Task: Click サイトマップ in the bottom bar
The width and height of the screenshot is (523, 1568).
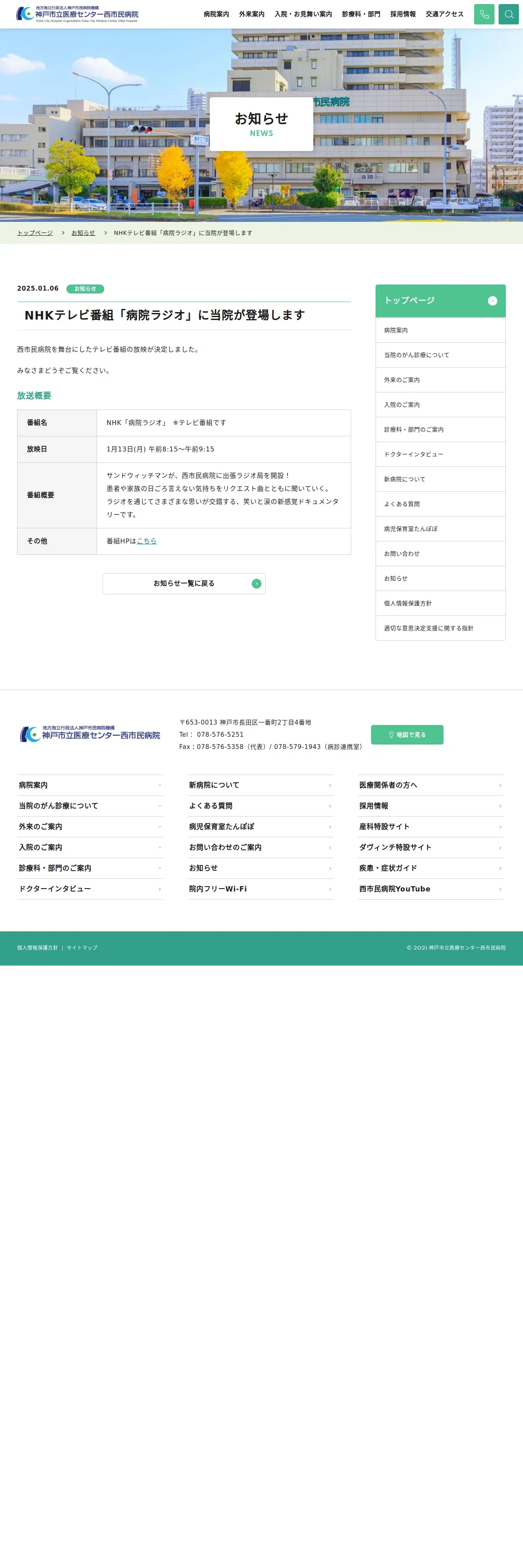Action: pos(82,948)
